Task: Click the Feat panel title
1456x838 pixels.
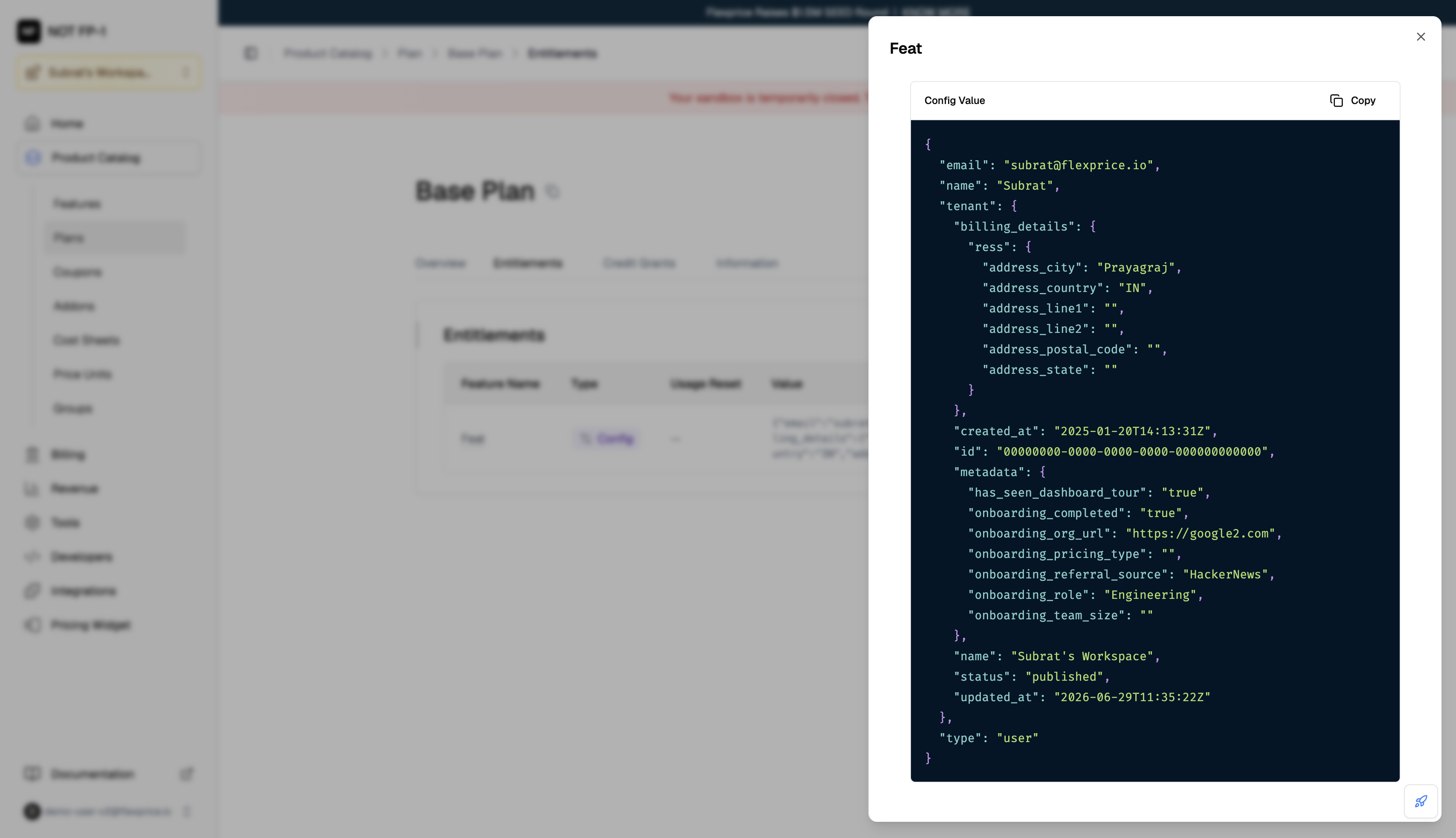Action: pyautogui.click(x=905, y=48)
